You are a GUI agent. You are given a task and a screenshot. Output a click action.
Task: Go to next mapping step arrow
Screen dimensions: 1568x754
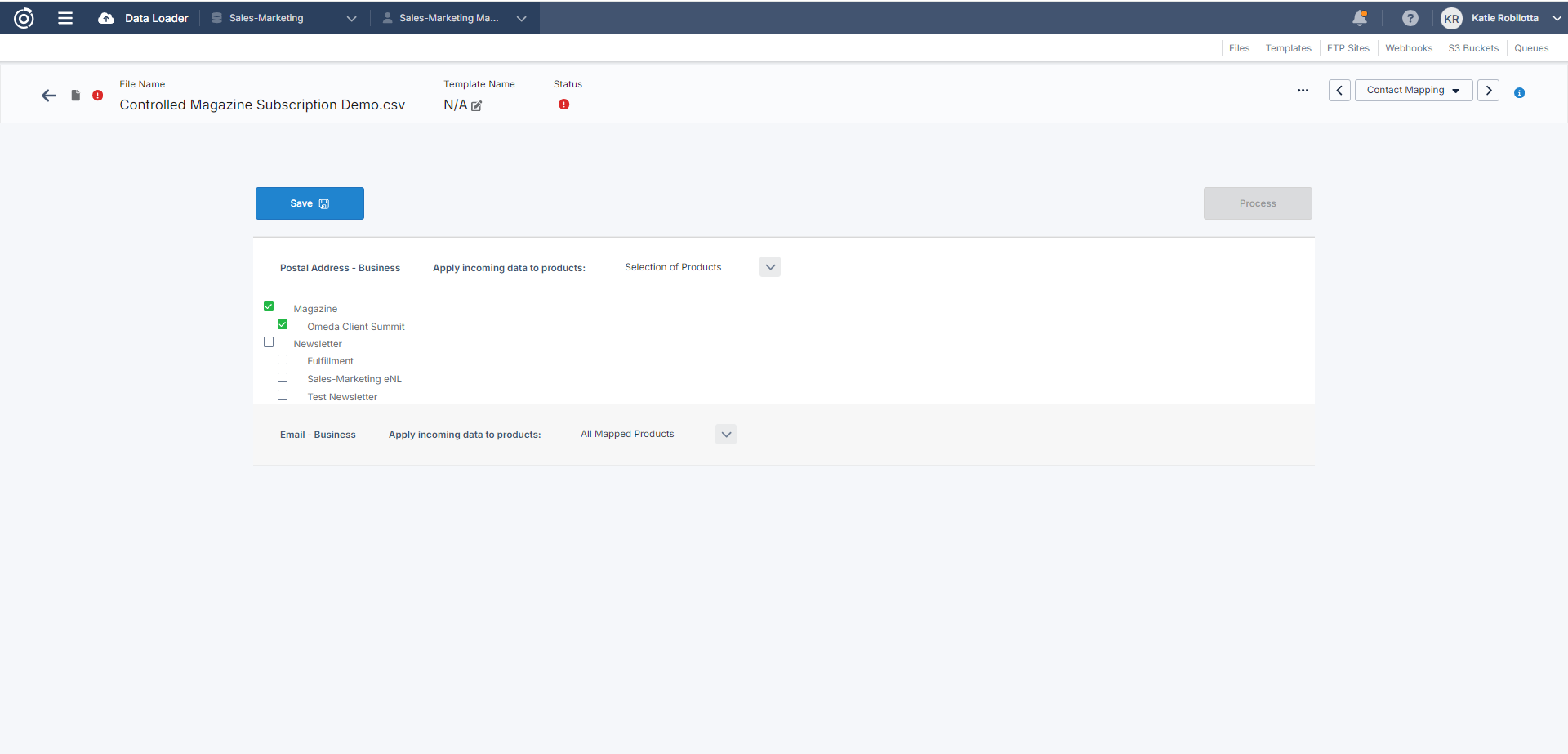(x=1488, y=91)
